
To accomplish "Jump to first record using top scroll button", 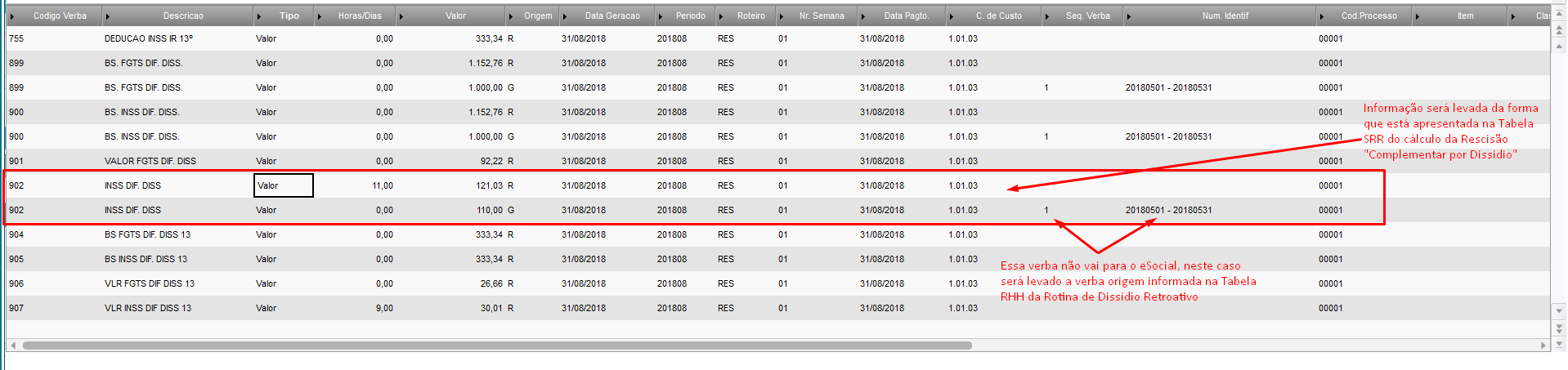I will pos(1559,13).
